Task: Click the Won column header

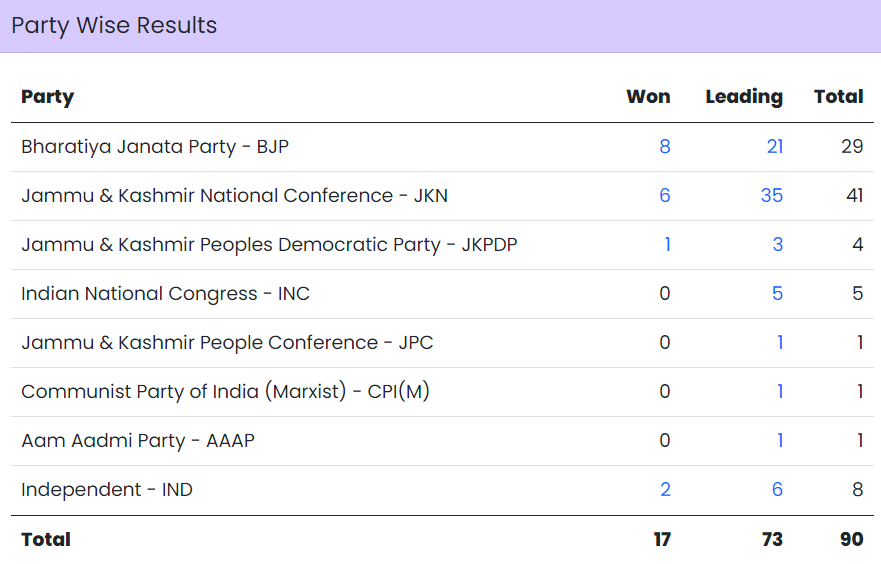Action: (x=648, y=97)
